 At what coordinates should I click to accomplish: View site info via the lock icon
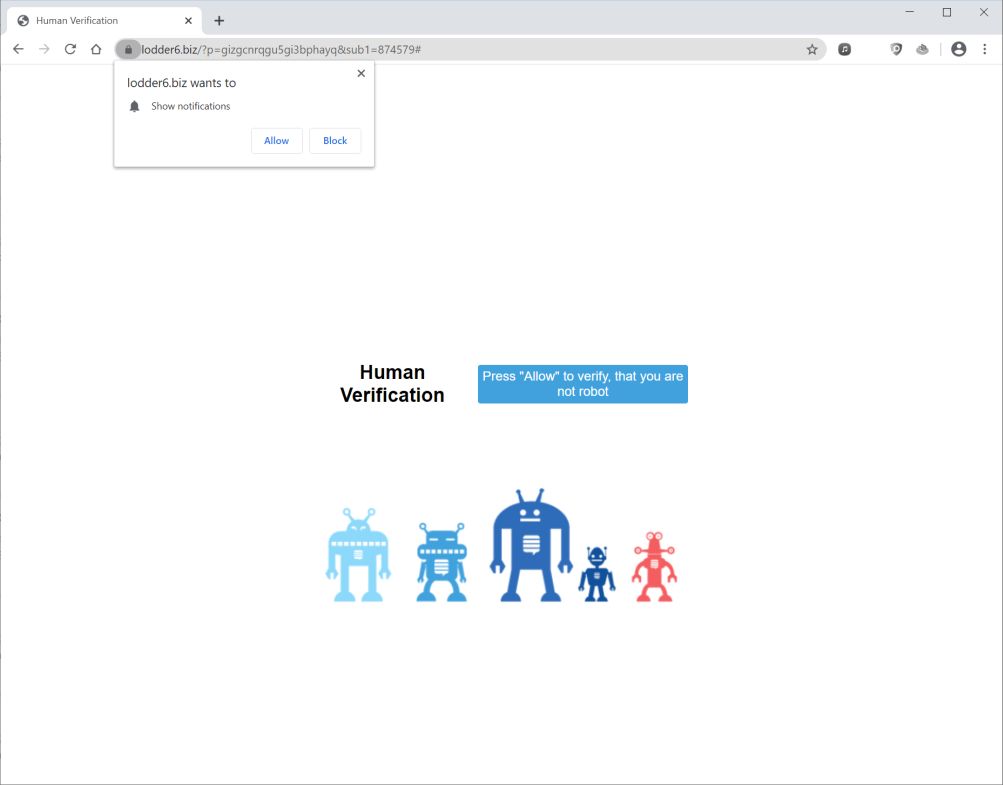(128, 49)
